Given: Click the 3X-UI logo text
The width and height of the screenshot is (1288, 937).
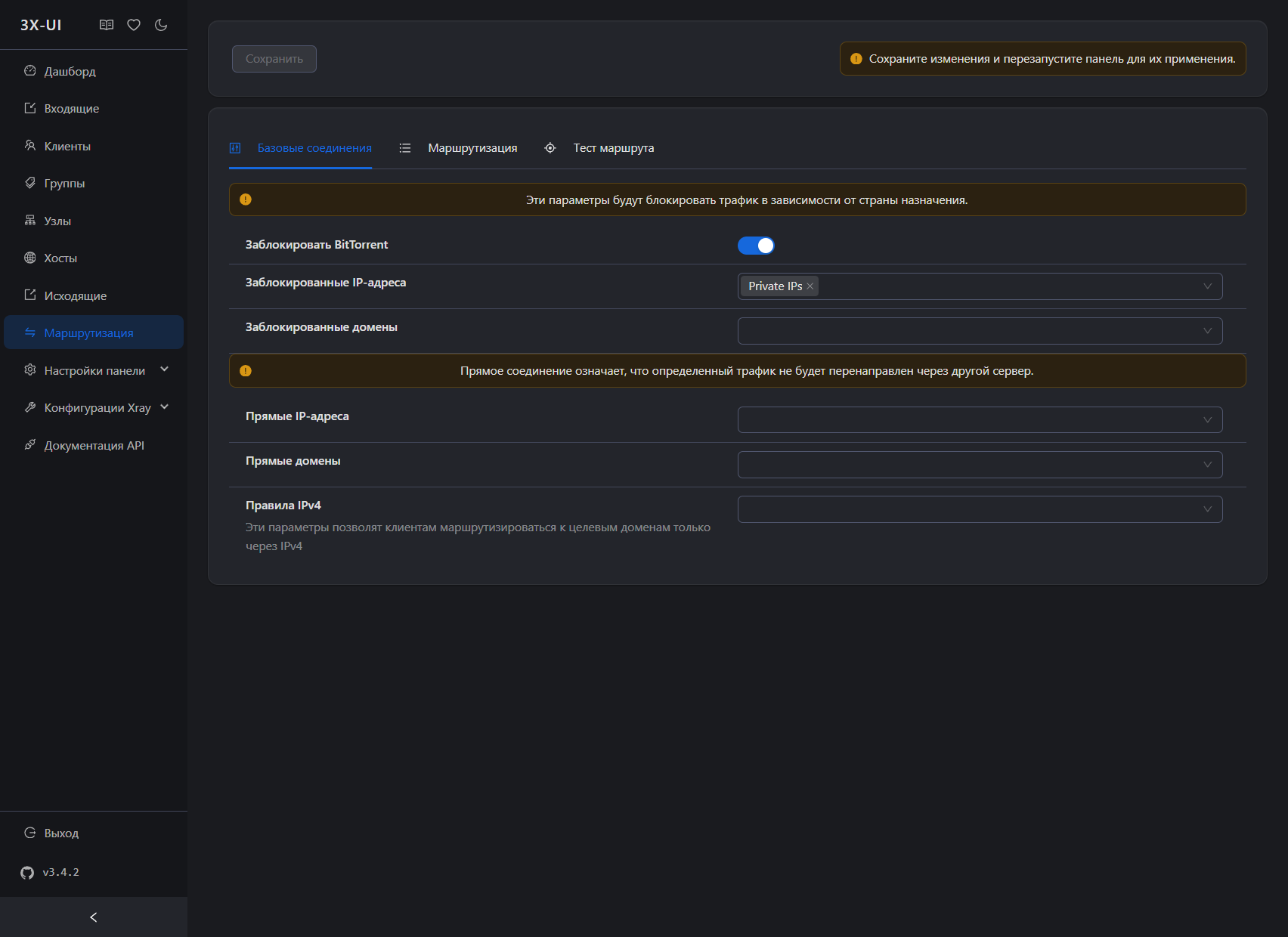Looking at the screenshot, I should tap(41, 25).
